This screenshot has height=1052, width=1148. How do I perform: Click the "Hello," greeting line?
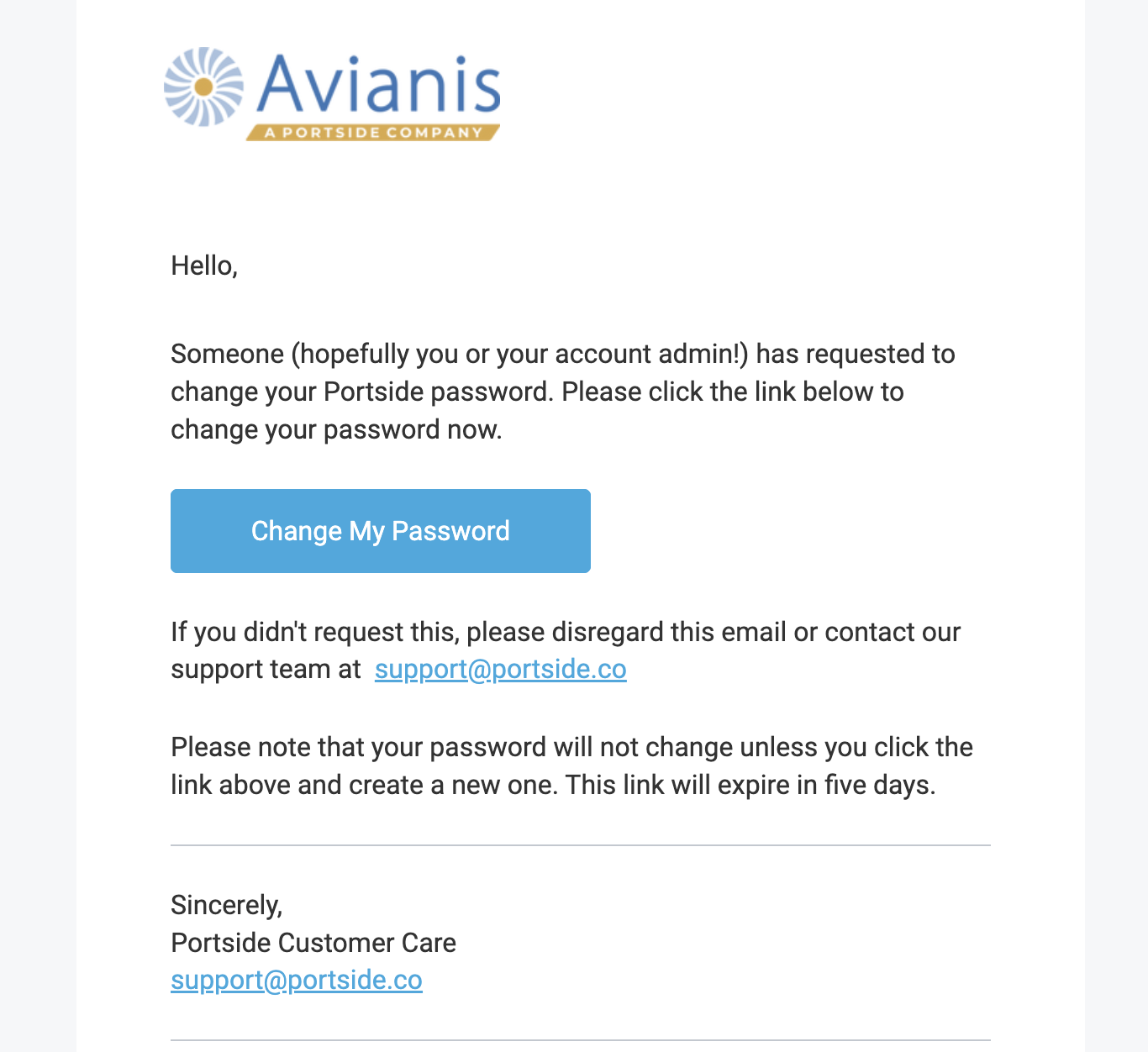[x=204, y=266]
